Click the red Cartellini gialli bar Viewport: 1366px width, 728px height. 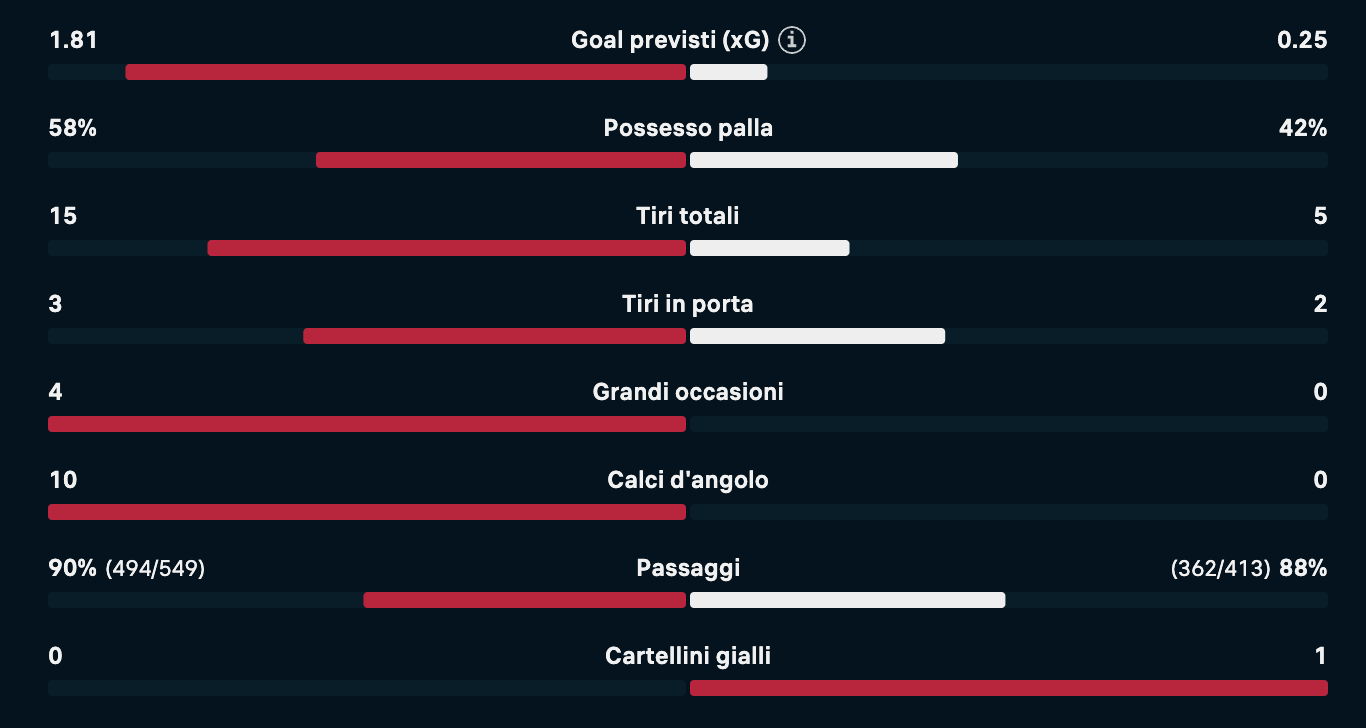point(1009,688)
